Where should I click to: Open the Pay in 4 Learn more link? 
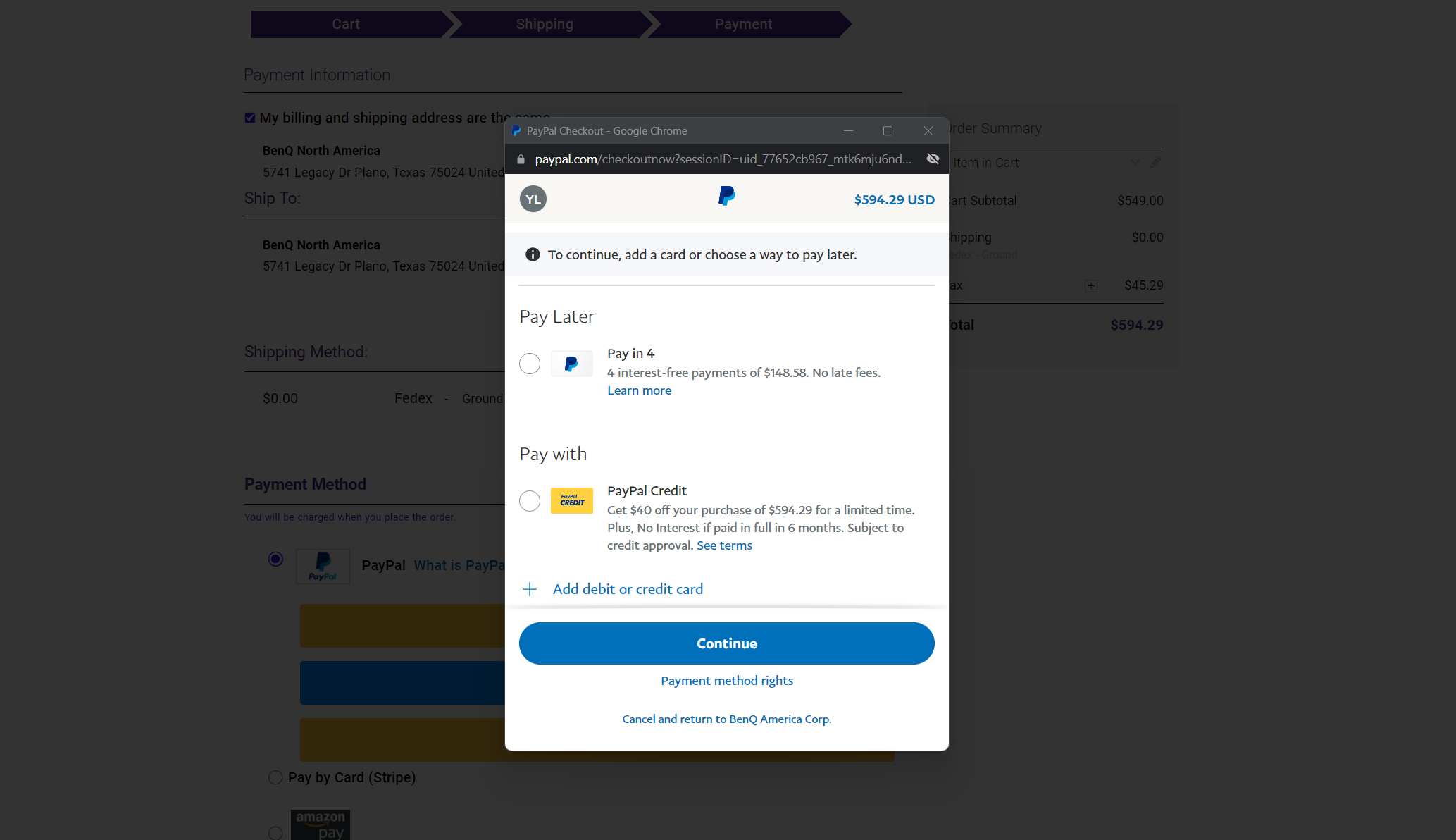click(639, 390)
